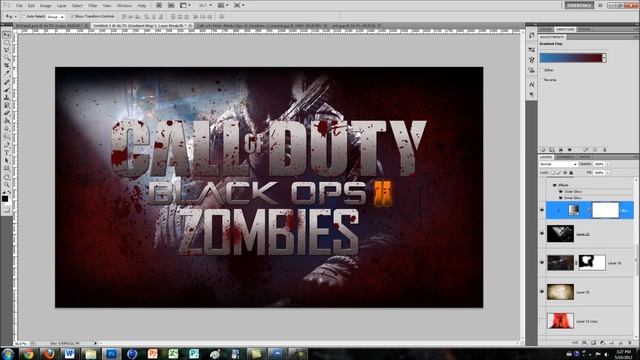This screenshot has width=640, height=360.
Task: Select the Eraser tool
Action: tap(7, 113)
